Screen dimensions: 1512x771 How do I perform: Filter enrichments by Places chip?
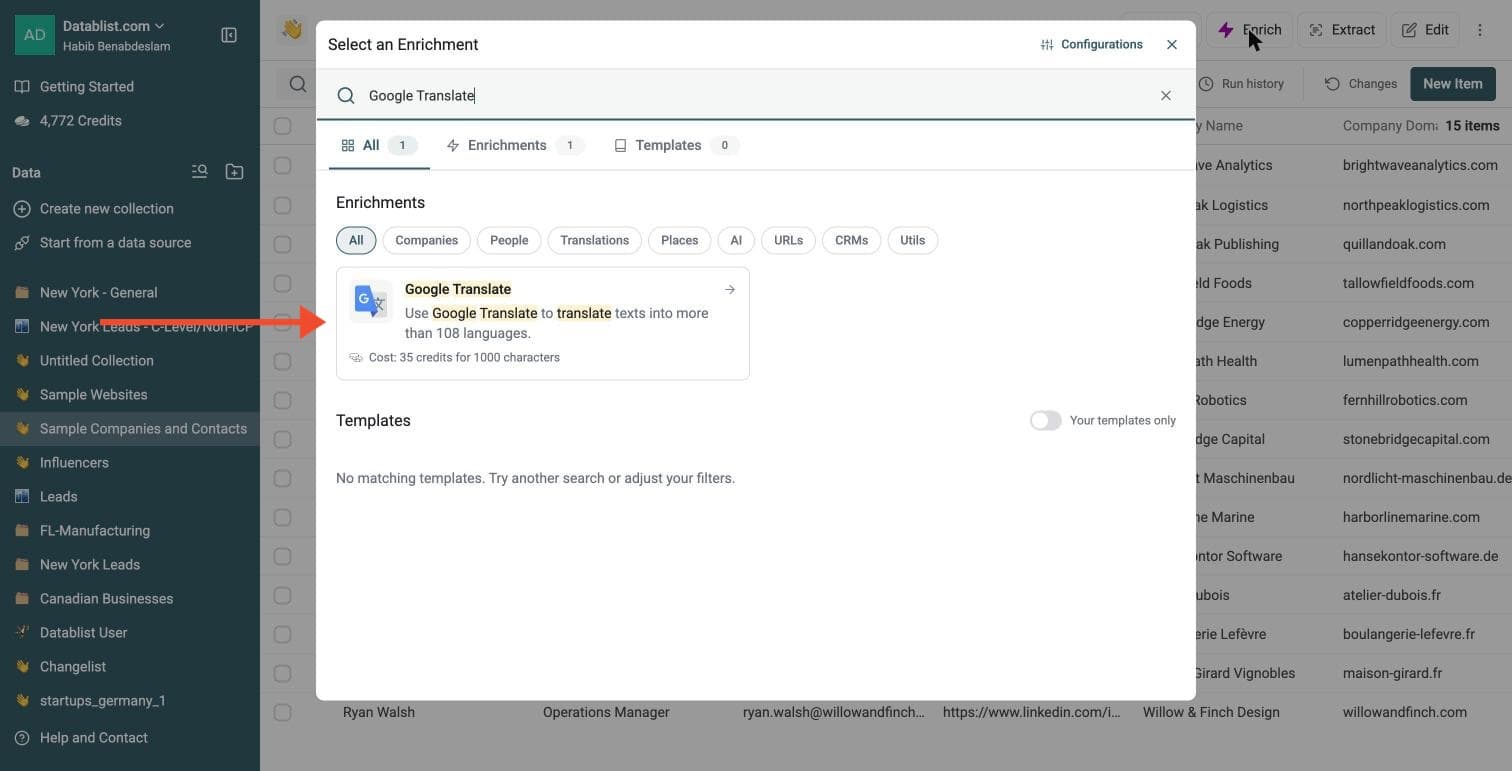pos(680,240)
